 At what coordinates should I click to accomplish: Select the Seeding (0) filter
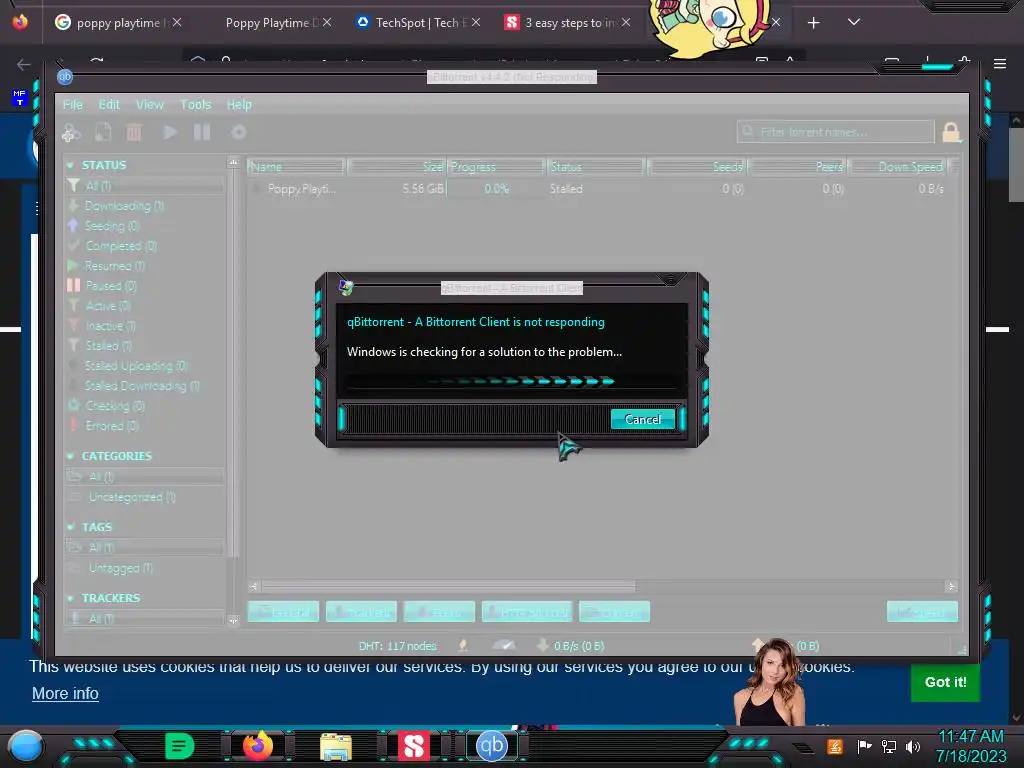point(112,226)
